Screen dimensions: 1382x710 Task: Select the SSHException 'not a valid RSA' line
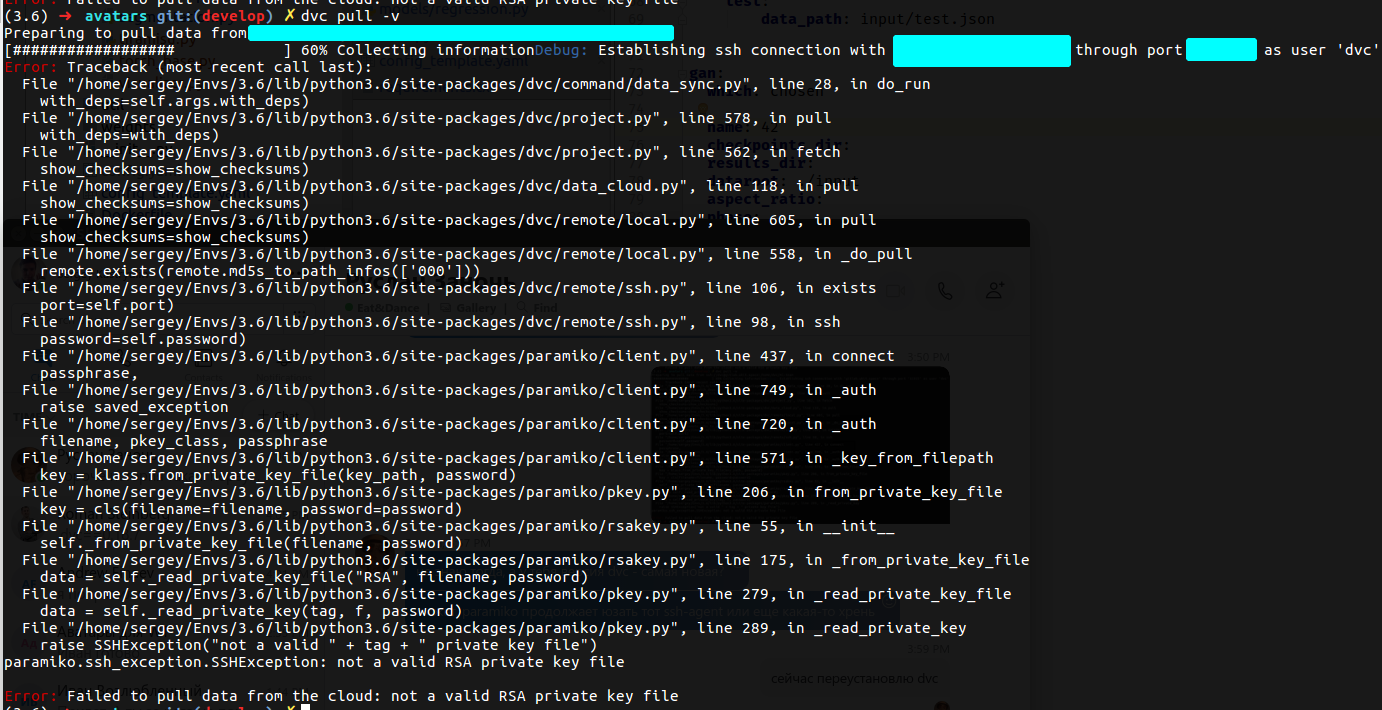point(310,661)
